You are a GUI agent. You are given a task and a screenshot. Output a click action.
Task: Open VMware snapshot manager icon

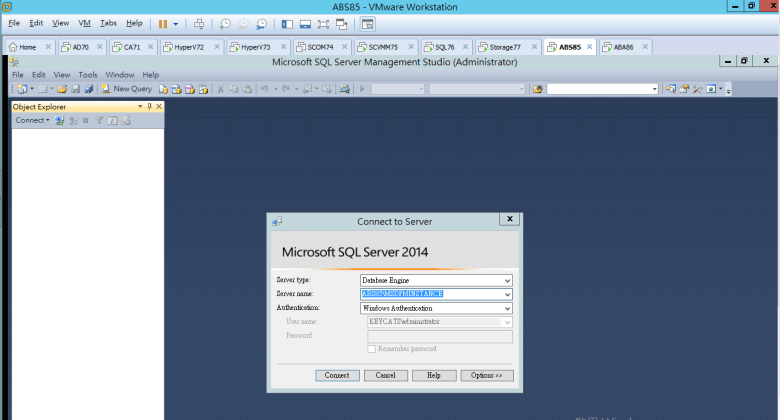[262, 23]
